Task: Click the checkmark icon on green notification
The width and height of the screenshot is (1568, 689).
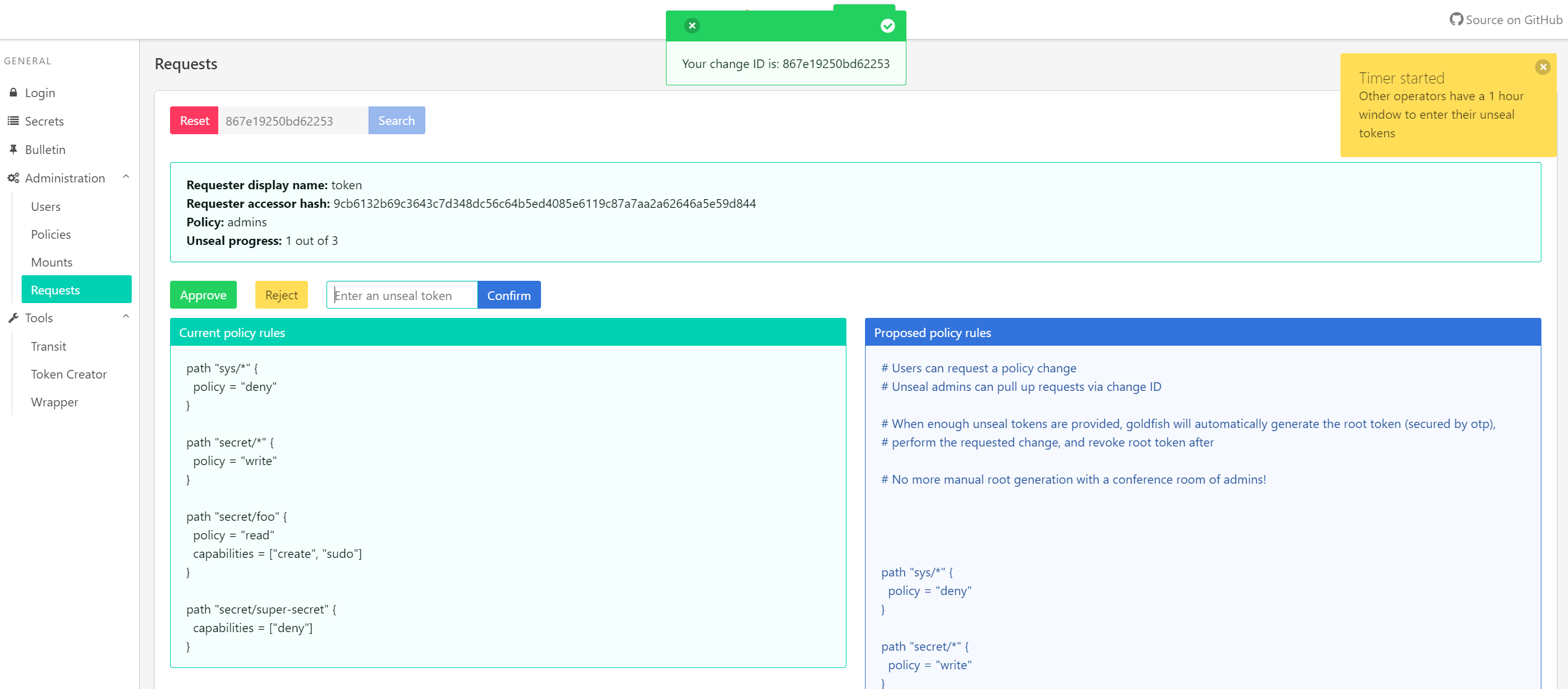Action: 887,25
